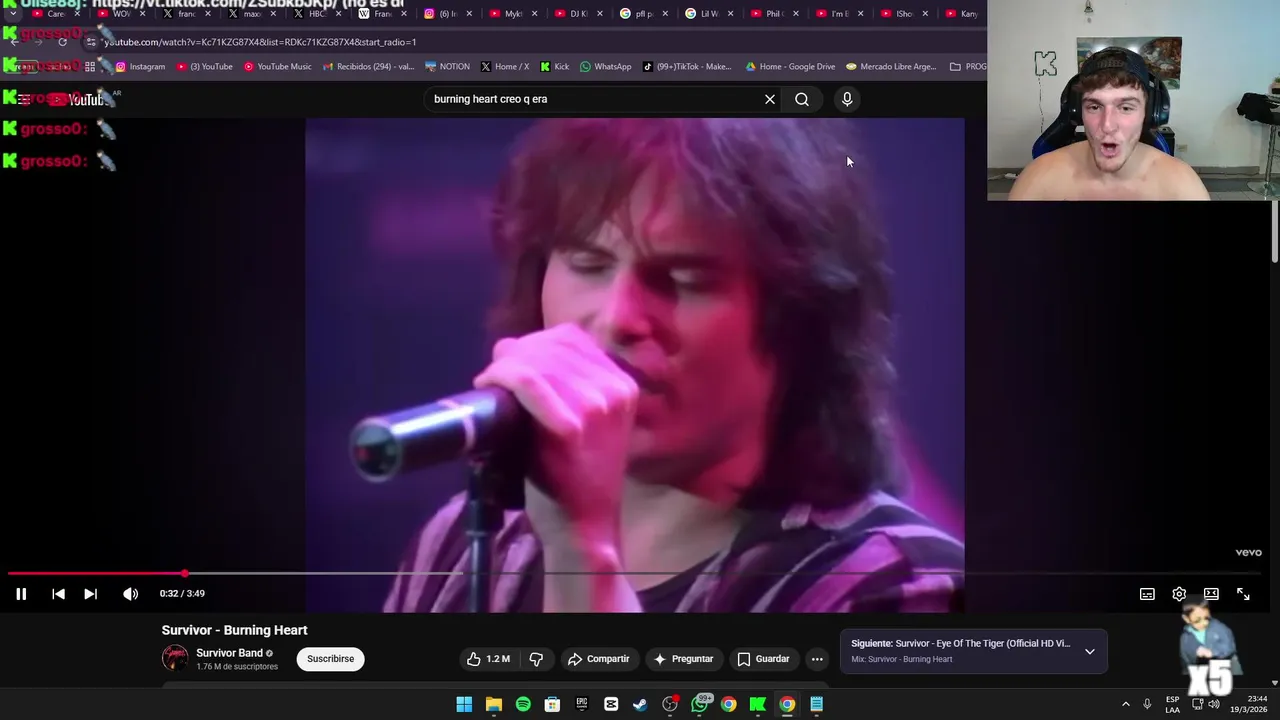Go to previous video in playlist
Image resolution: width=1280 pixels, height=720 pixels.
point(58,594)
